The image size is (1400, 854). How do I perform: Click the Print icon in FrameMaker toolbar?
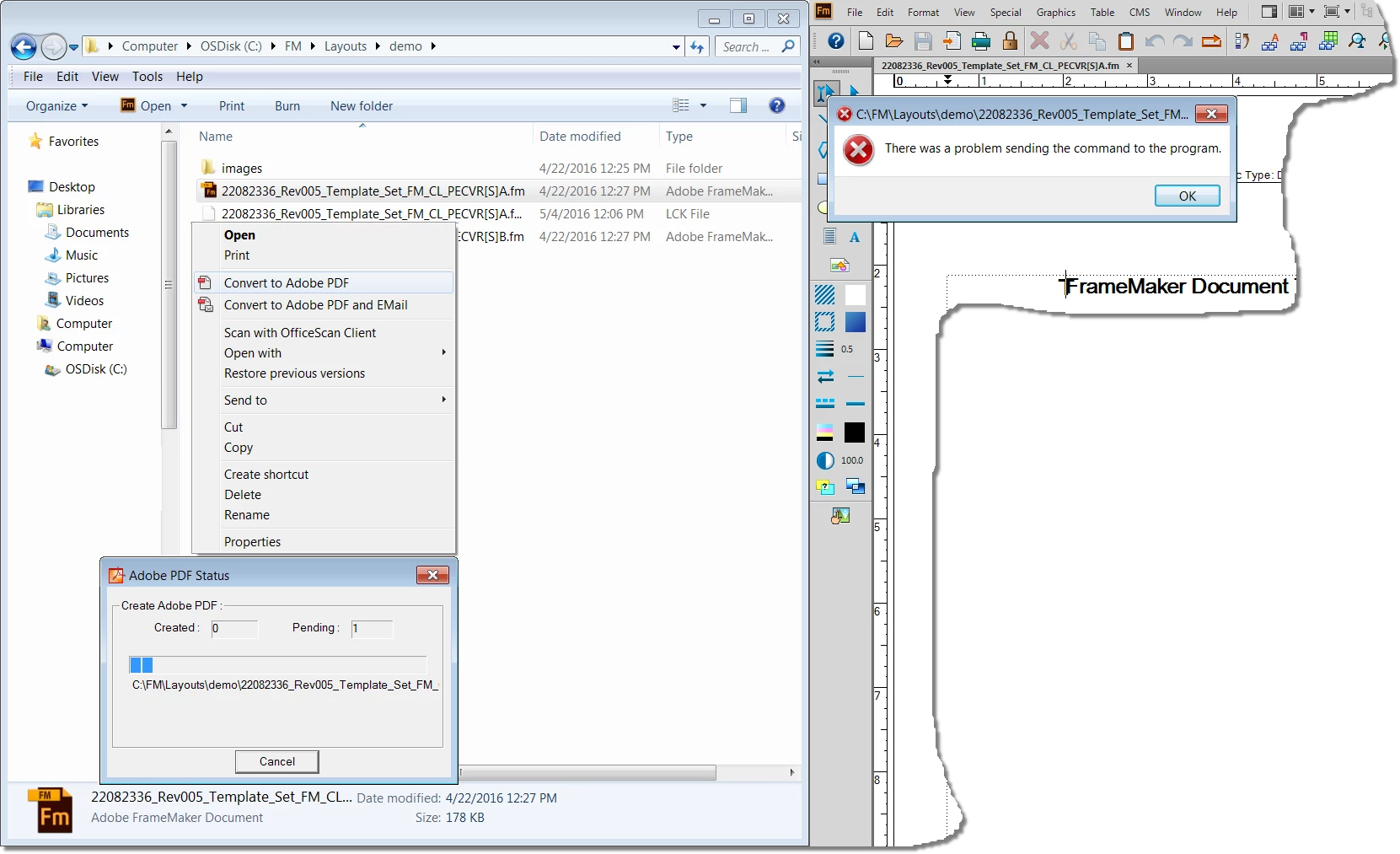pyautogui.click(x=981, y=40)
